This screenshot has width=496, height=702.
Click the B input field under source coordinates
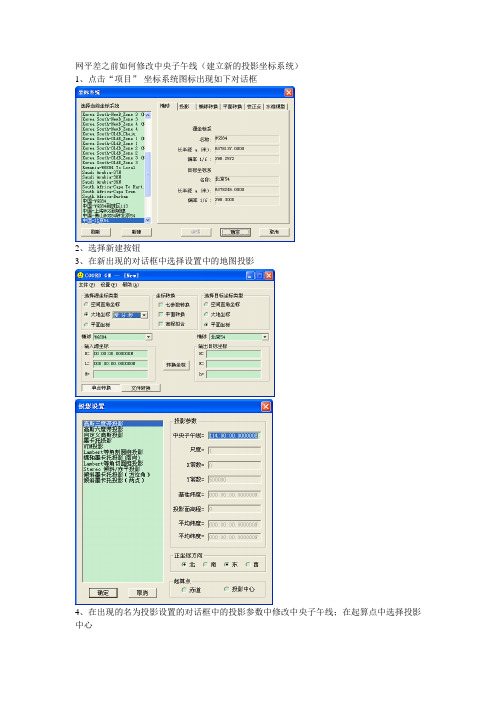120,354
